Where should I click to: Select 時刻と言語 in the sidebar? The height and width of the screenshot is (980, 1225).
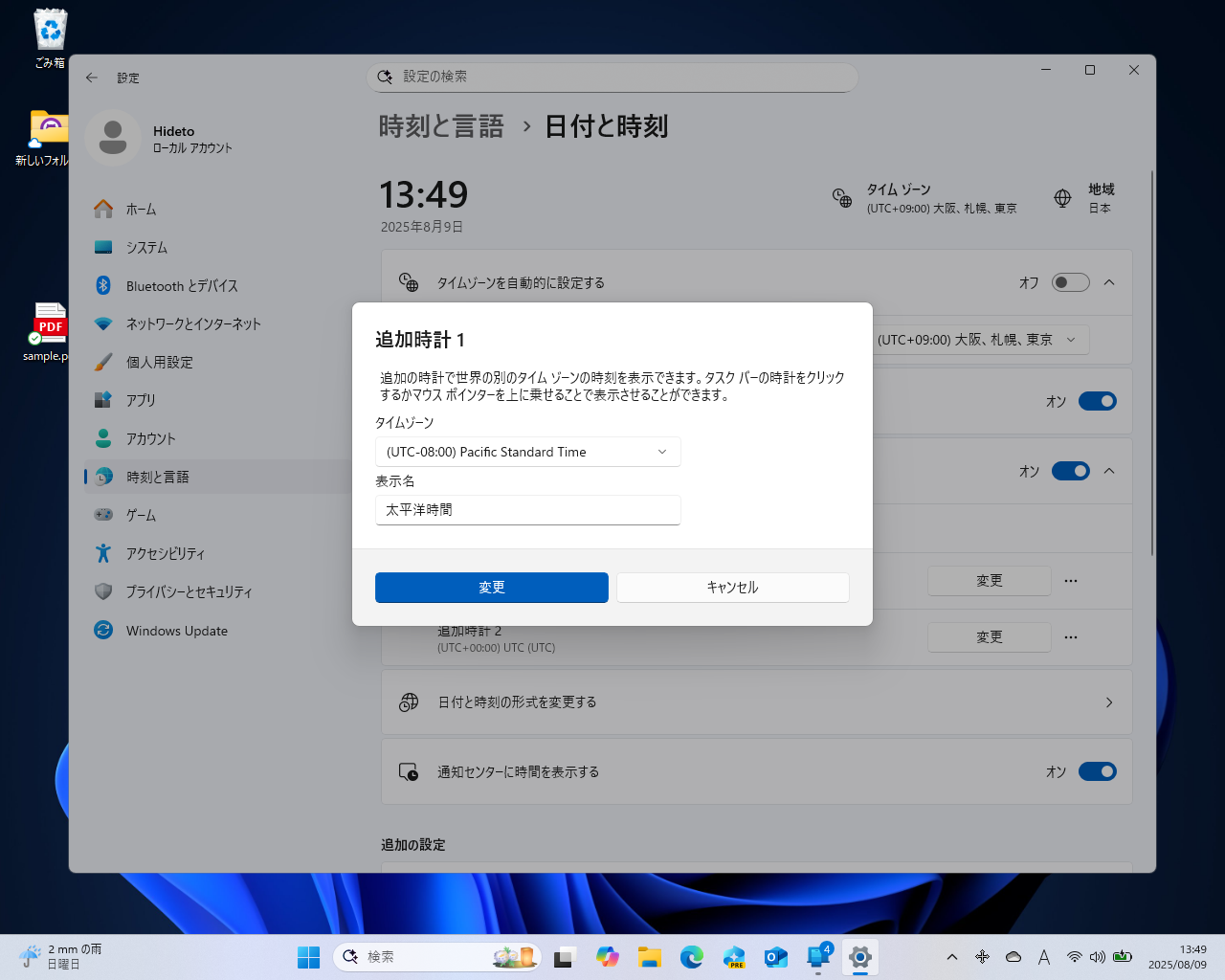click(x=156, y=477)
